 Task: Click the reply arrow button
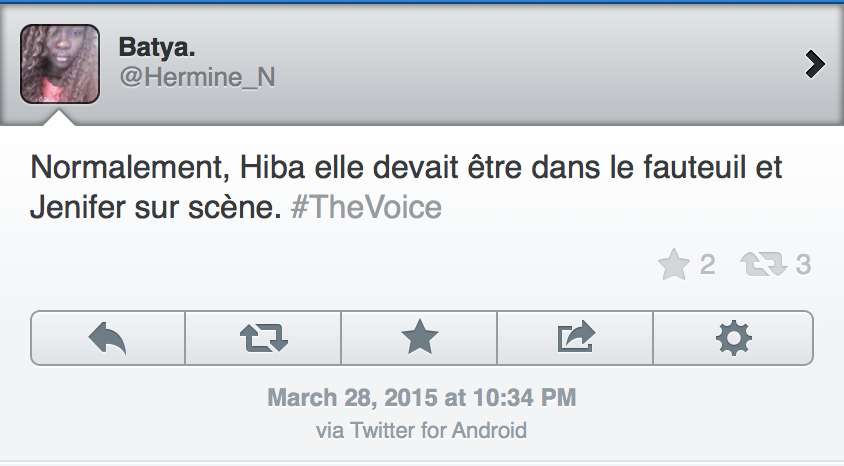pyautogui.click(x=108, y=339)
